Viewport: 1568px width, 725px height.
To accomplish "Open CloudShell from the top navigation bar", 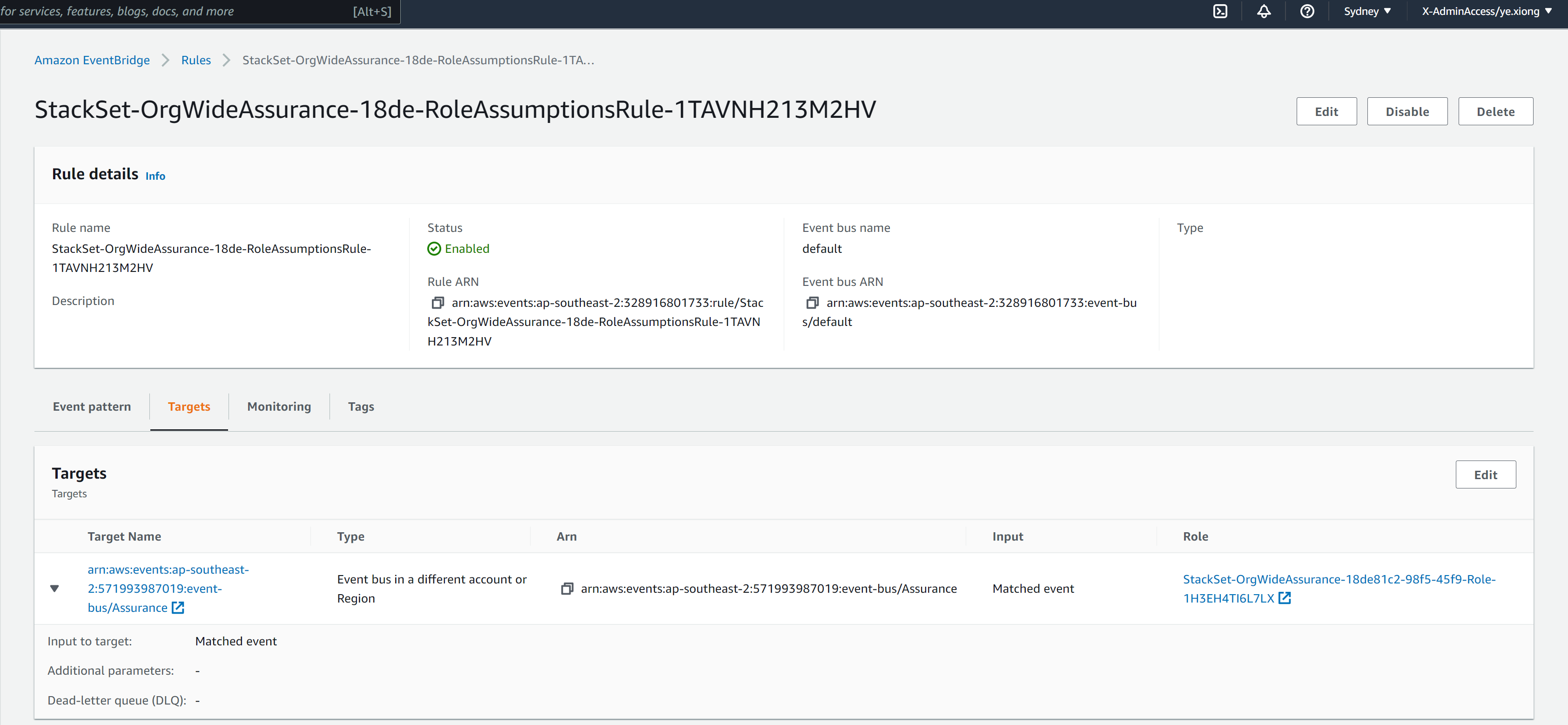I will click(x=1220, y=11).
